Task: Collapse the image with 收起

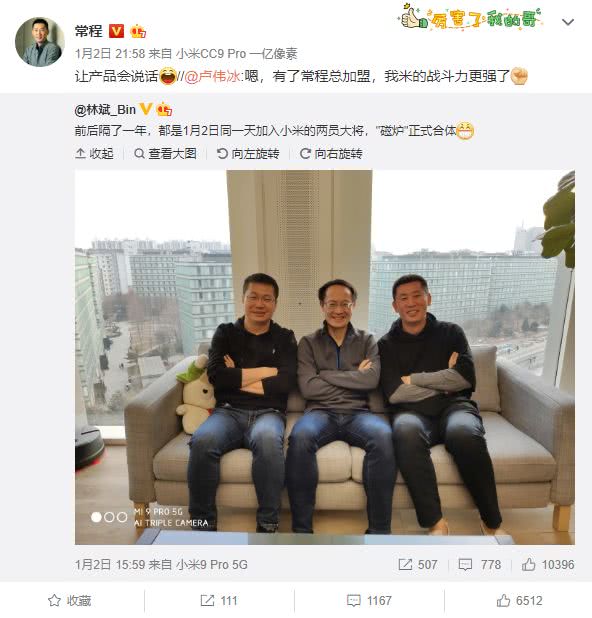Action: pos(95,154)
